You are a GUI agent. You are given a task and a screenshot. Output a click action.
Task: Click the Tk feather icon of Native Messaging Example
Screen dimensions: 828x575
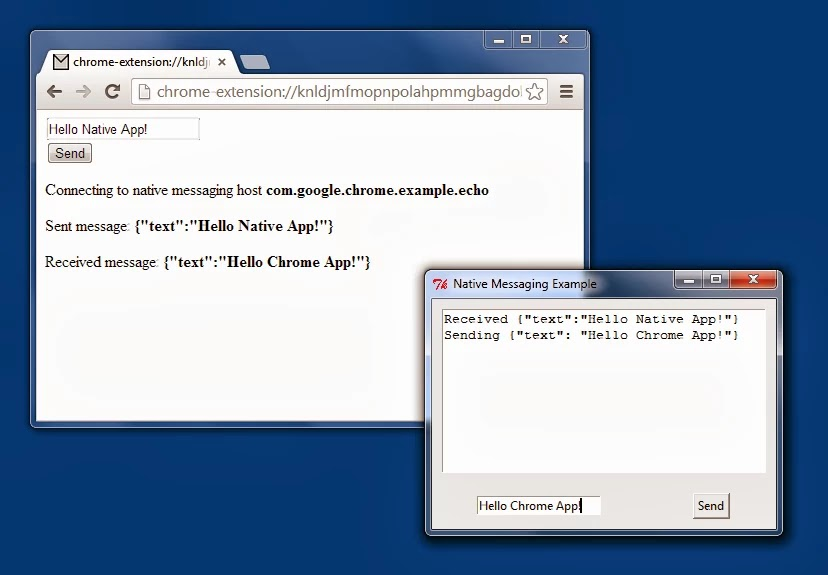pyautogui.click(x=440, y=284)
